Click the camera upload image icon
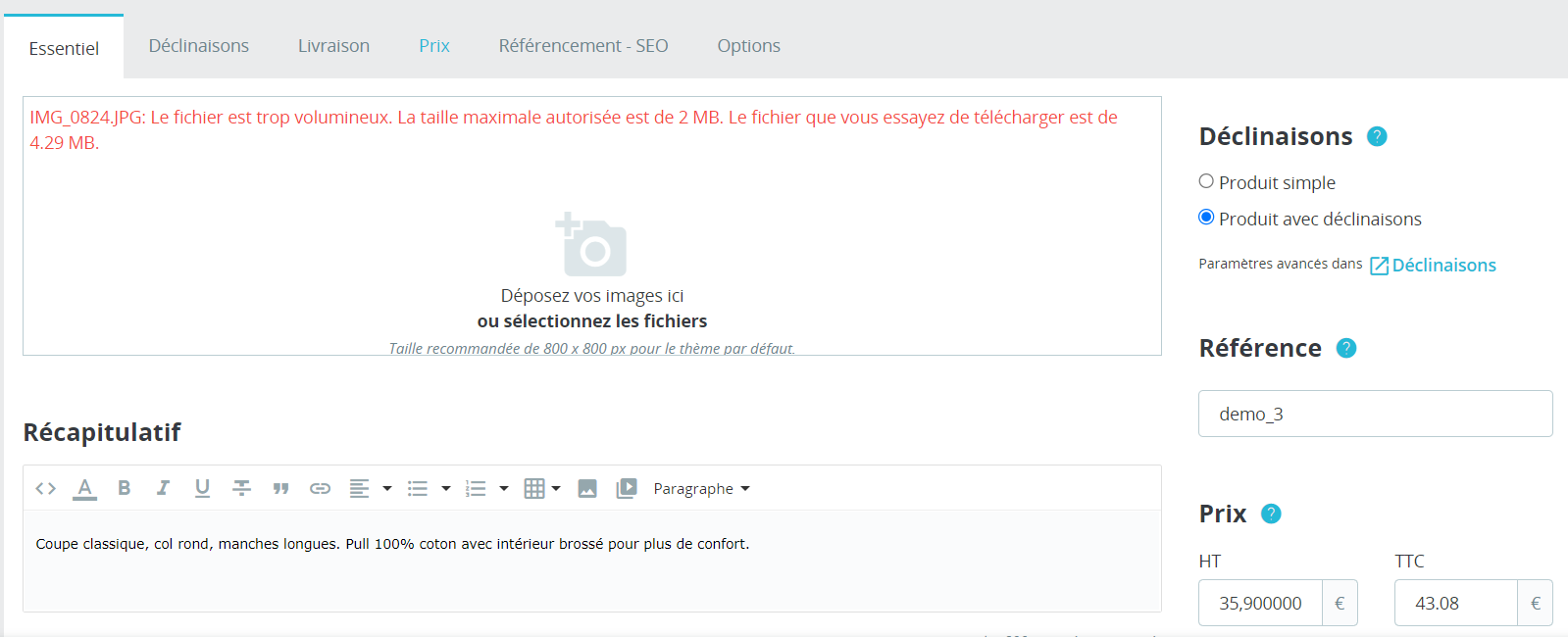This screenshot has height=637, width=1568. click(x=591, y=244)
